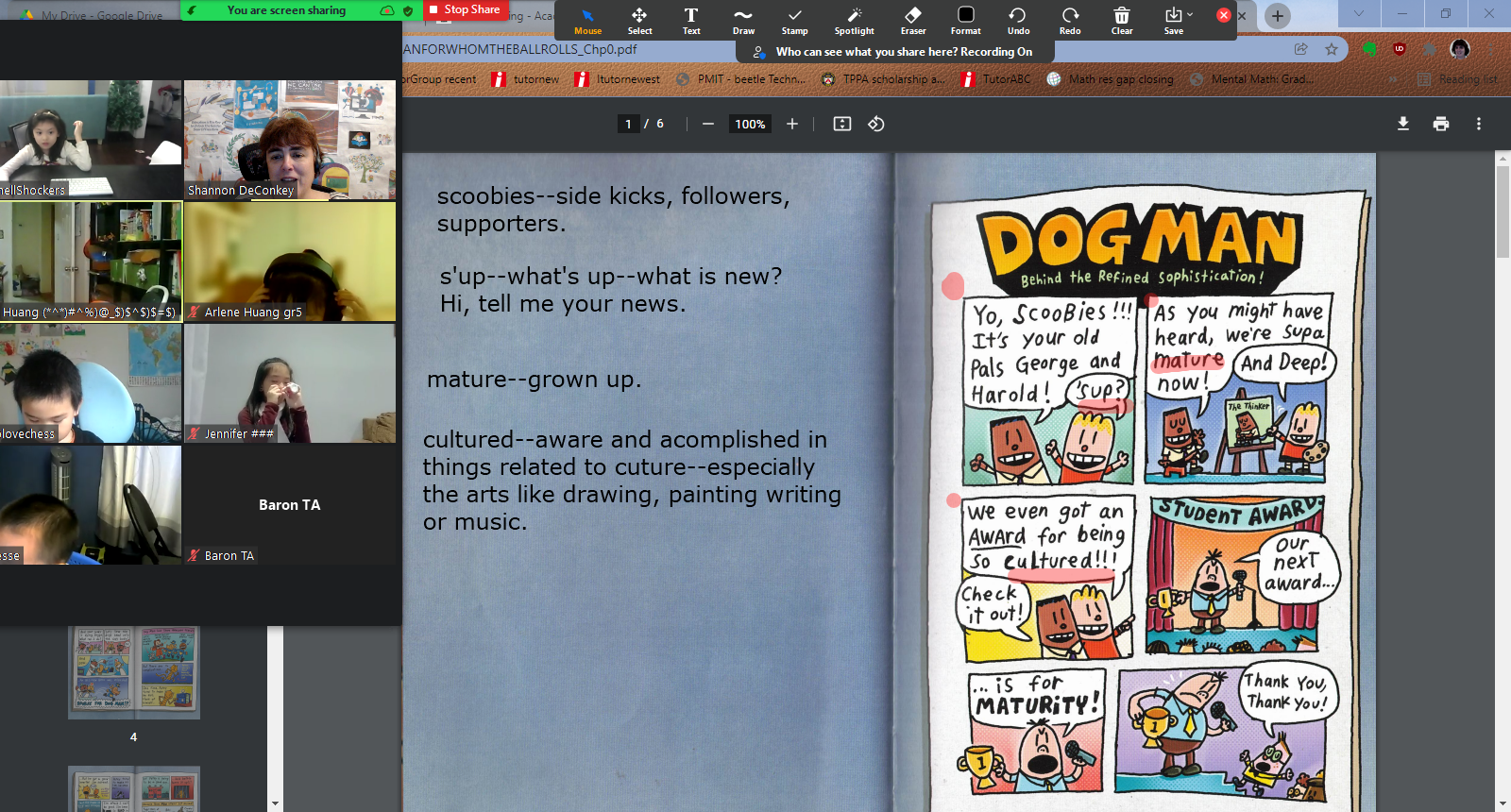Save the annotations
This screenshot has height=812, width=1511.
(x=1173, y=21)
